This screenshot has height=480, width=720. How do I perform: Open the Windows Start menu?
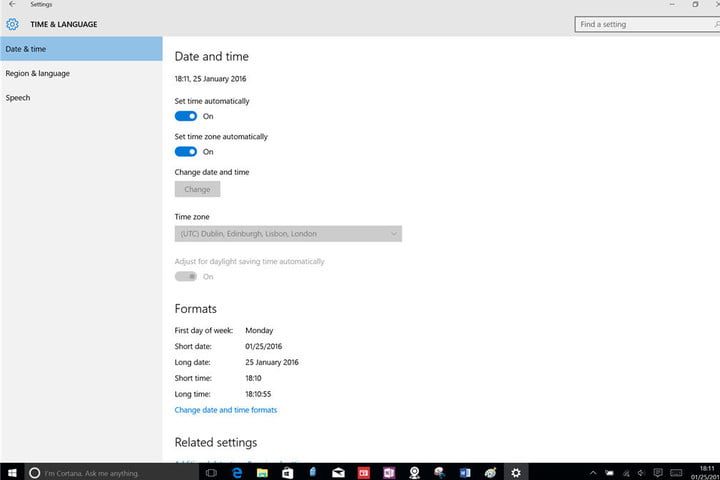12,473
